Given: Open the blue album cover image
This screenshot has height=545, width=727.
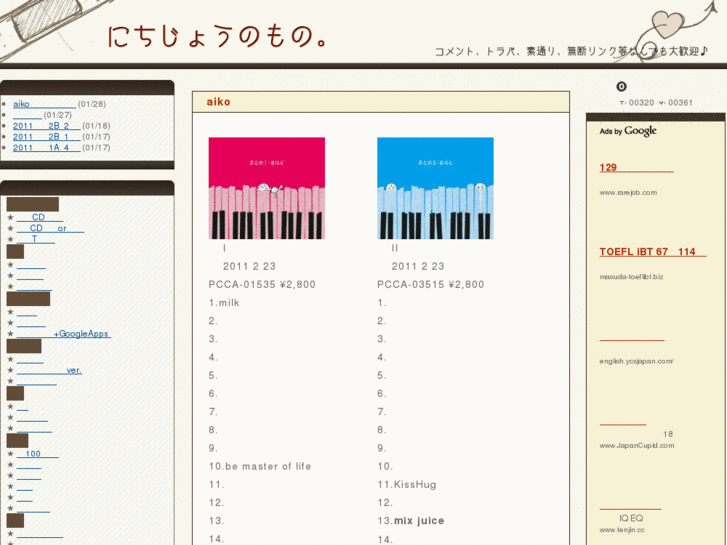Looking at the screenshot, I should tap(435, 188).
